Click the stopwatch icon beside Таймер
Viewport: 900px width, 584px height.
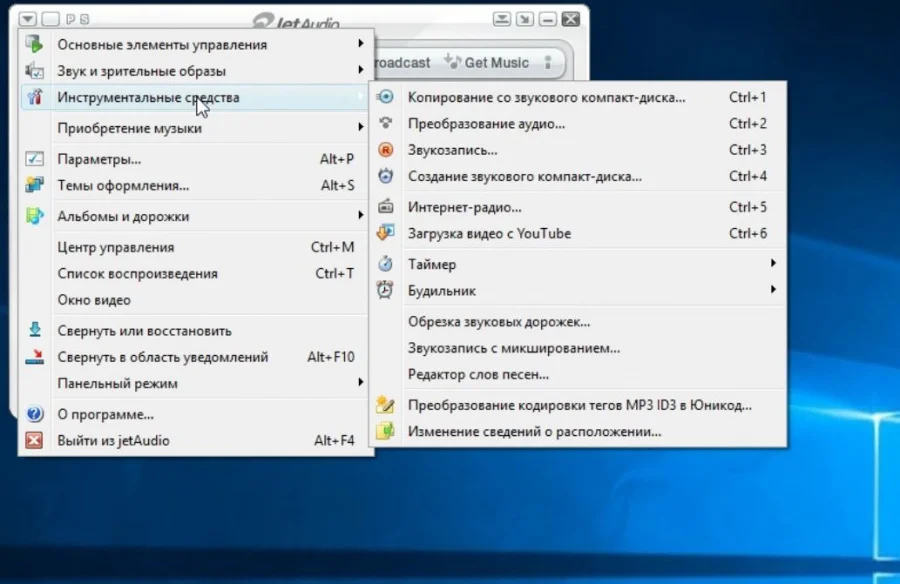(385, 264)
